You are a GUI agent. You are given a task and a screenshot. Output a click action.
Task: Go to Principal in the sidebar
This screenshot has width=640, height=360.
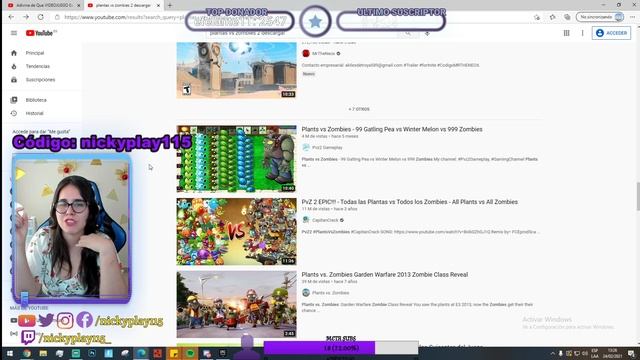tap(35, 53)
